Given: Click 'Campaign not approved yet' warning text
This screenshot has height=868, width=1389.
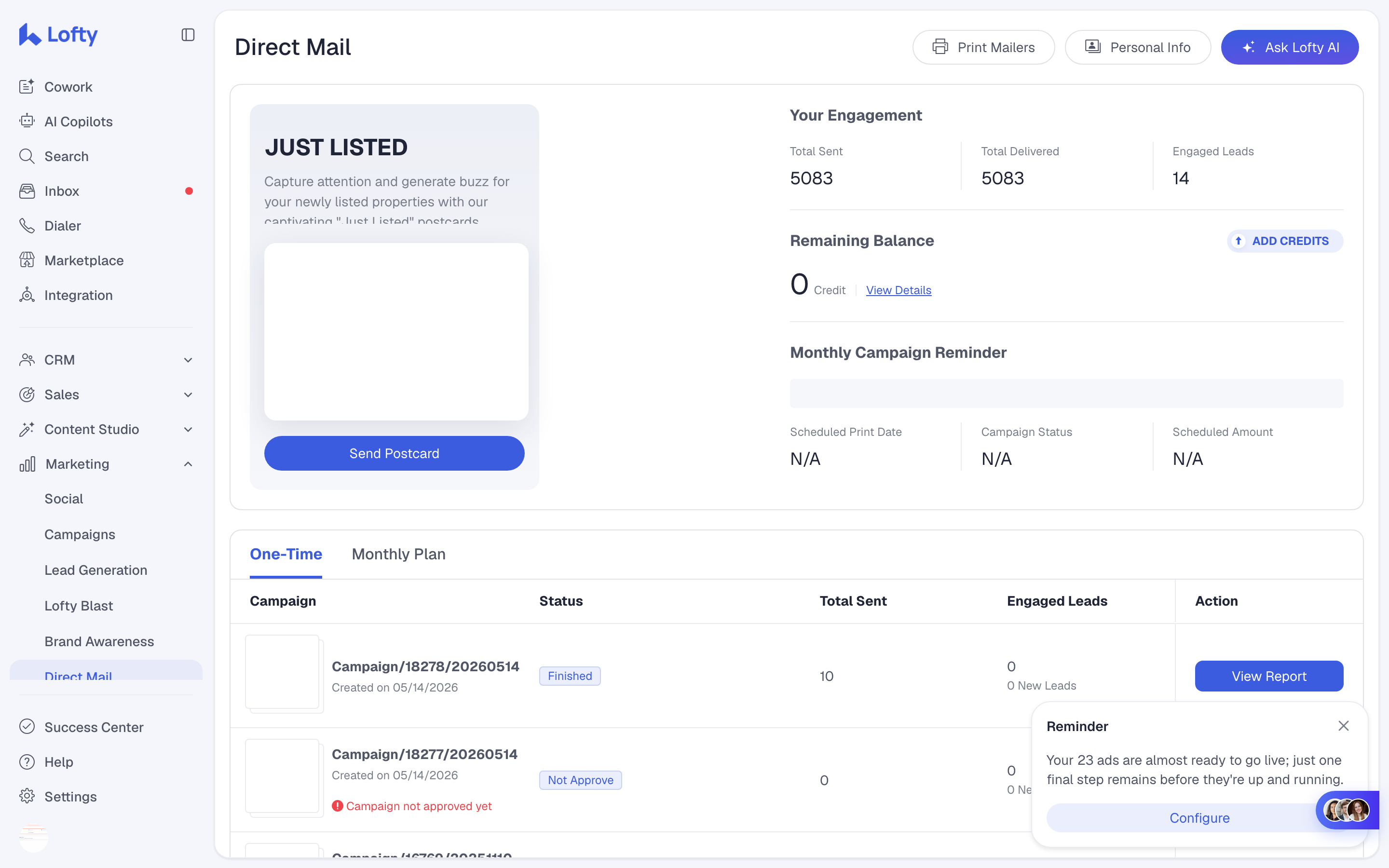Looking at the screenshot, I should (x=419, y=806).
